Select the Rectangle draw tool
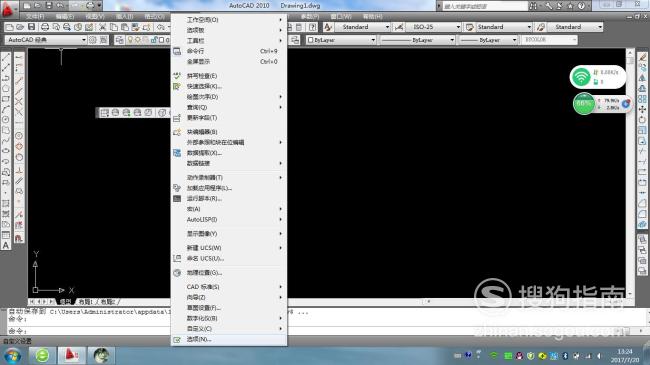650x365 pixels. [x=6, y=99]
